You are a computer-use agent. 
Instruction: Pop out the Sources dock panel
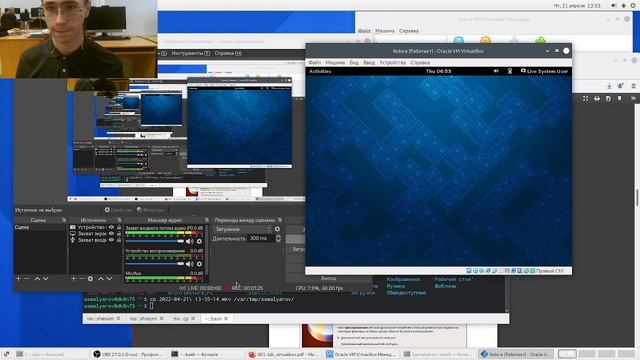[119, 220]
